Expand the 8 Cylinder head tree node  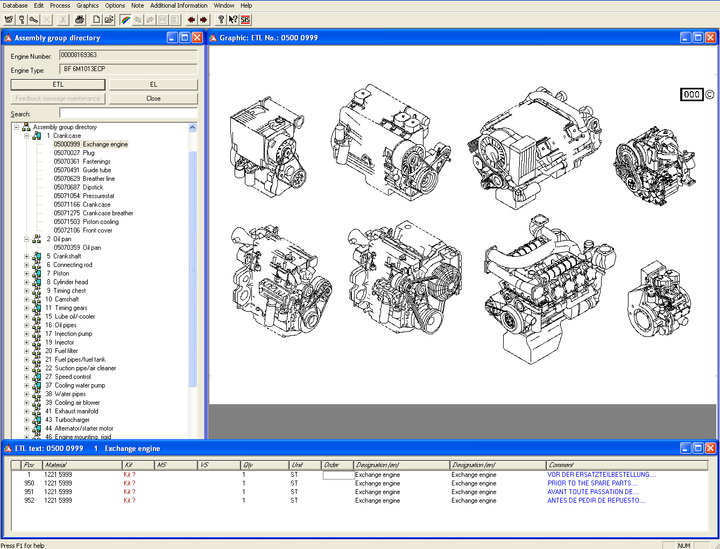pyautogui.click(x=27, y=282)
